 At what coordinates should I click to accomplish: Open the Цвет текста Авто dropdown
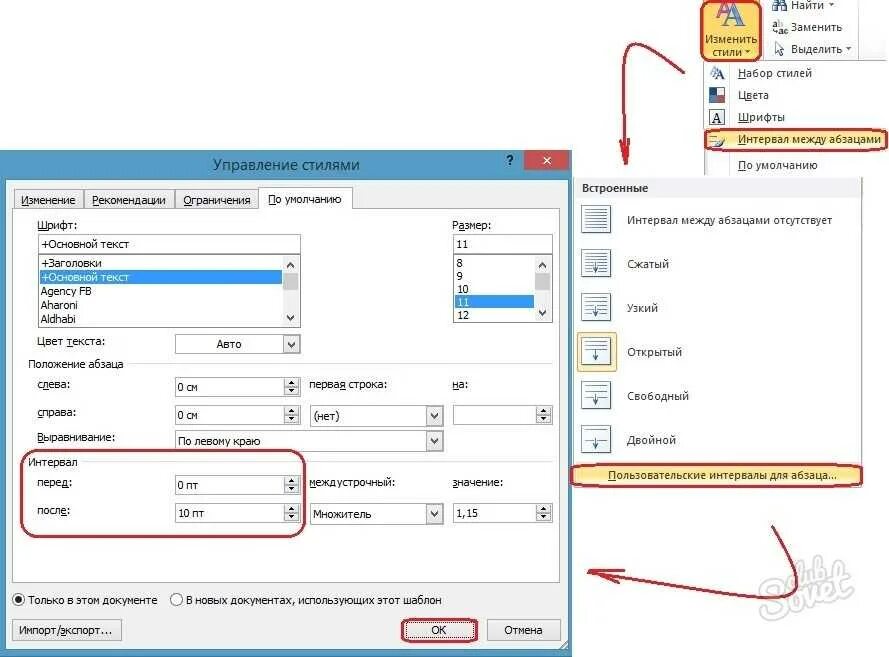click(x=291, y=344)
